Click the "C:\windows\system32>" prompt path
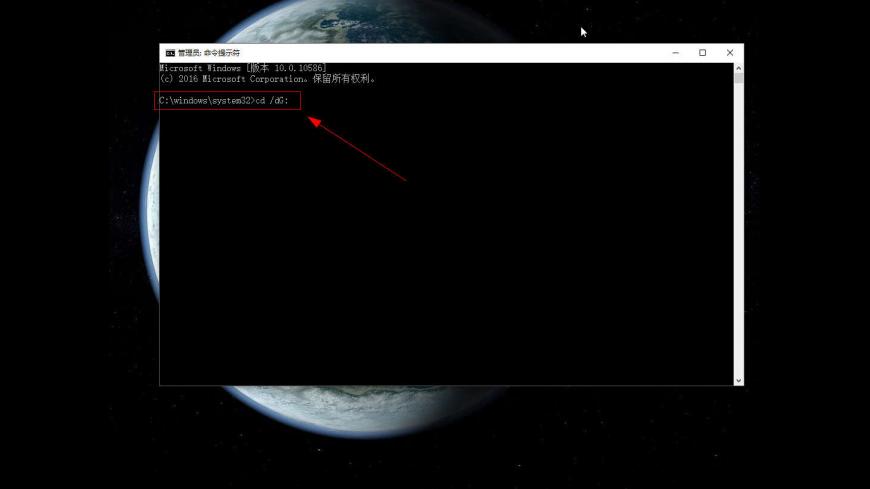This screenshot has width=870, height=489. coord(205,101)
